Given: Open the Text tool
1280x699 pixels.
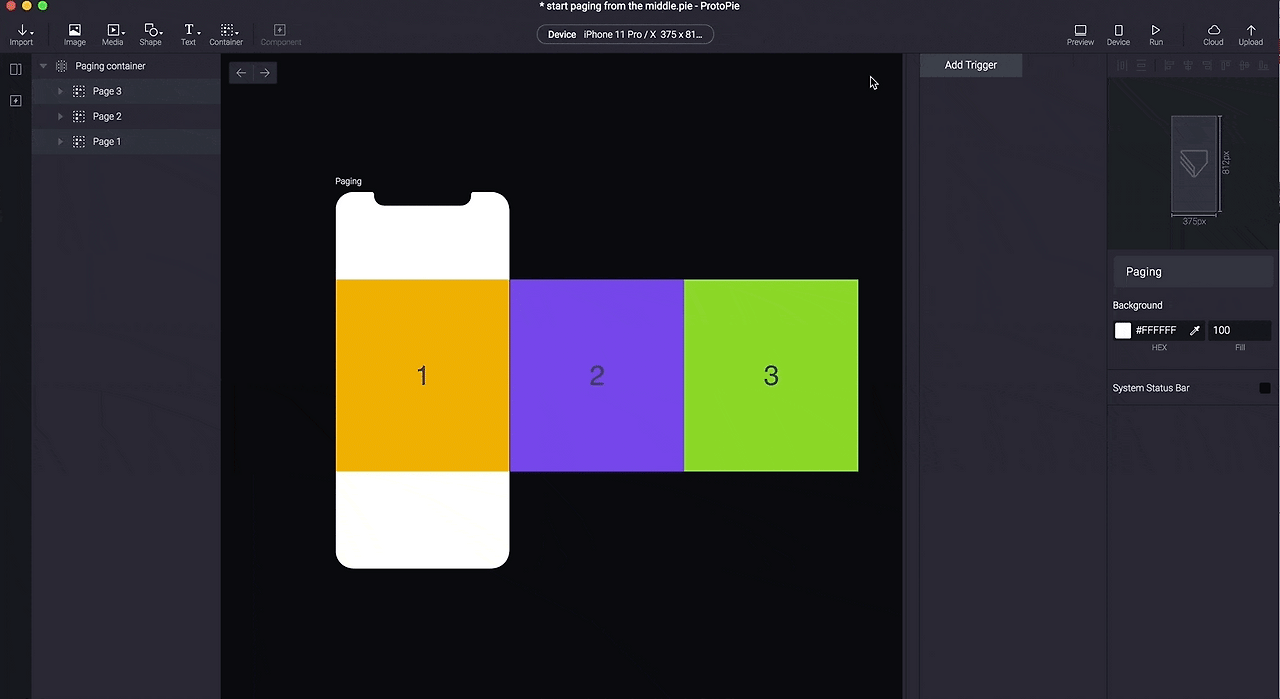Looking at the screenshot, I should click(x=188, y=35).
